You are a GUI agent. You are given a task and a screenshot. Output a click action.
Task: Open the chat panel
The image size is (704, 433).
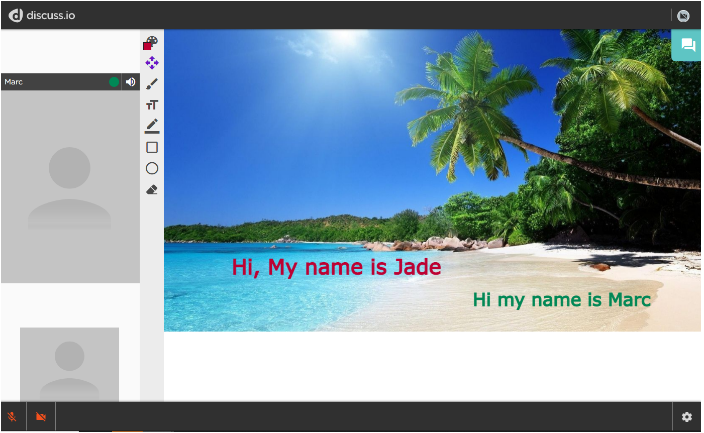coord(687,45)
